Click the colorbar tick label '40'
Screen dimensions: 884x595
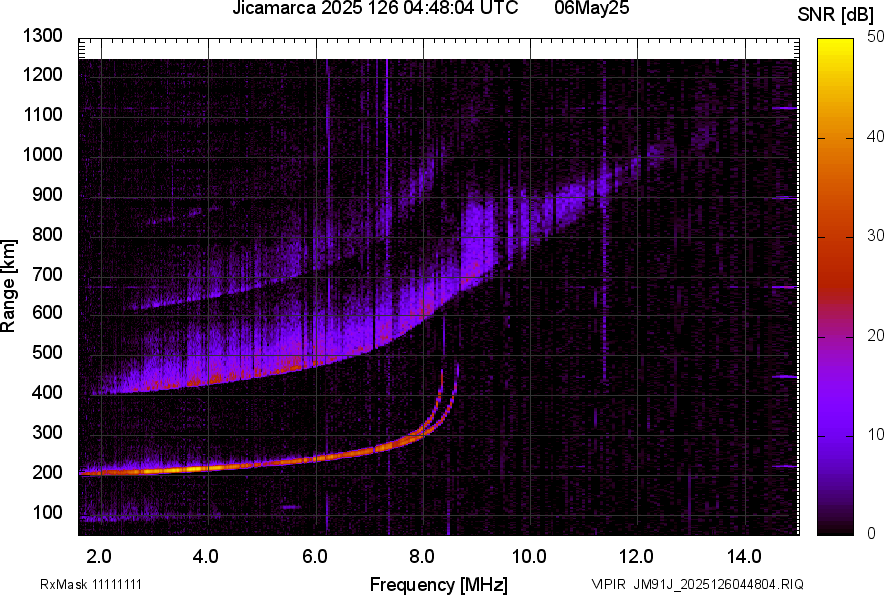[875, 136]
